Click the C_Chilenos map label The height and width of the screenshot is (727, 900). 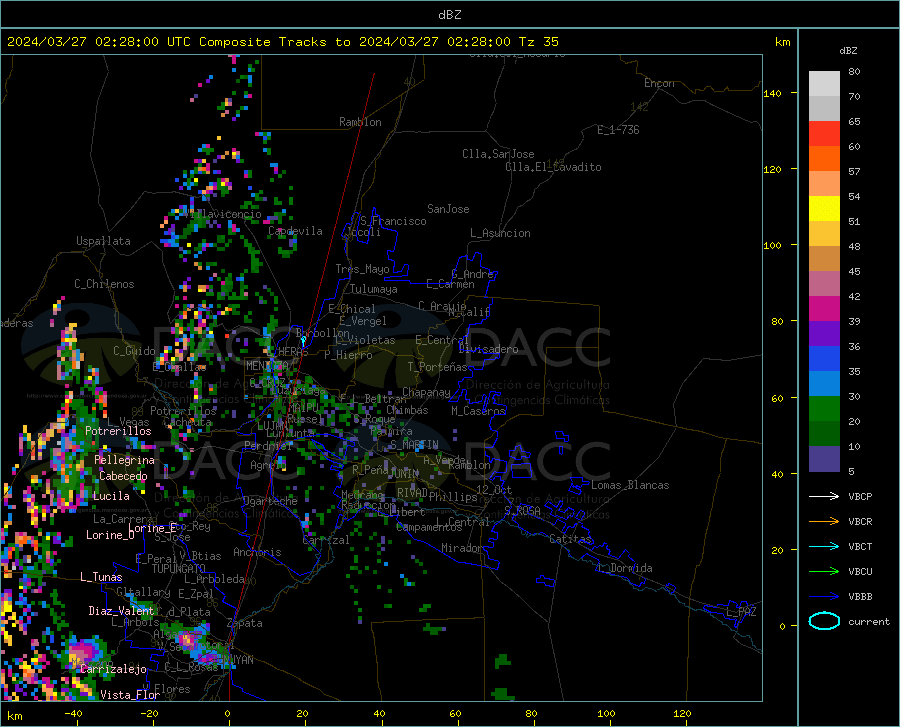click(104, 283)
